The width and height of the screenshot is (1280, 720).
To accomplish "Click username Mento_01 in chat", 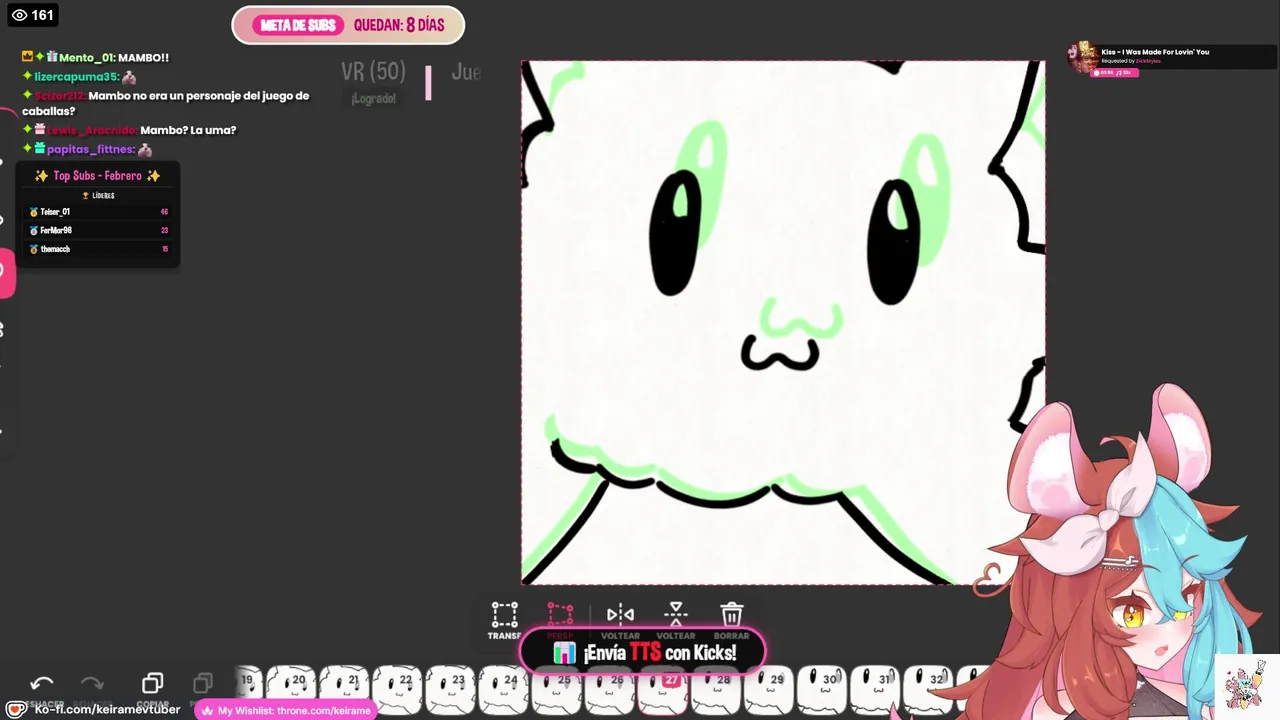I will 86,58.
